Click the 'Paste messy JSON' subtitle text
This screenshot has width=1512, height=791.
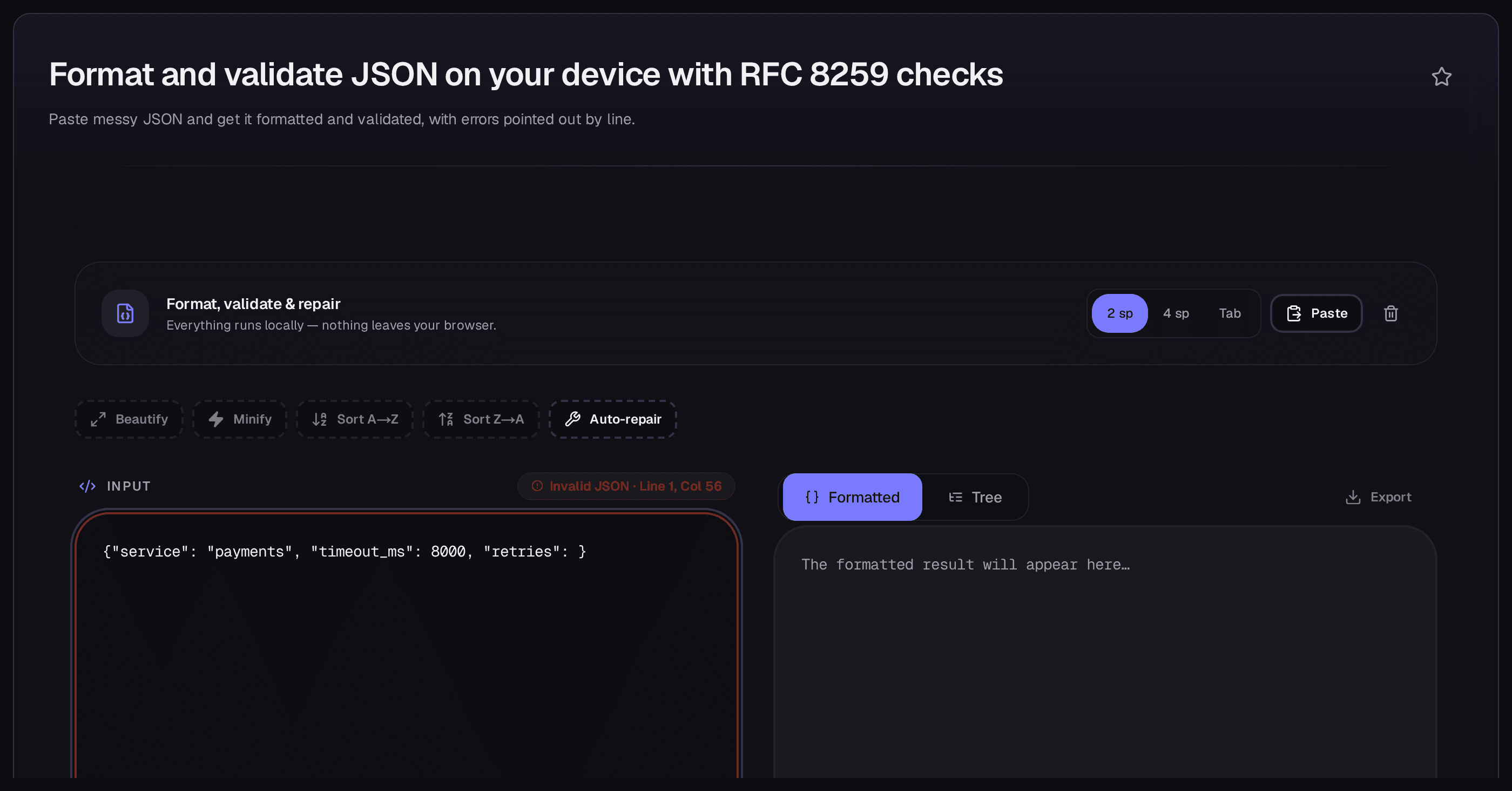[342, 119]
